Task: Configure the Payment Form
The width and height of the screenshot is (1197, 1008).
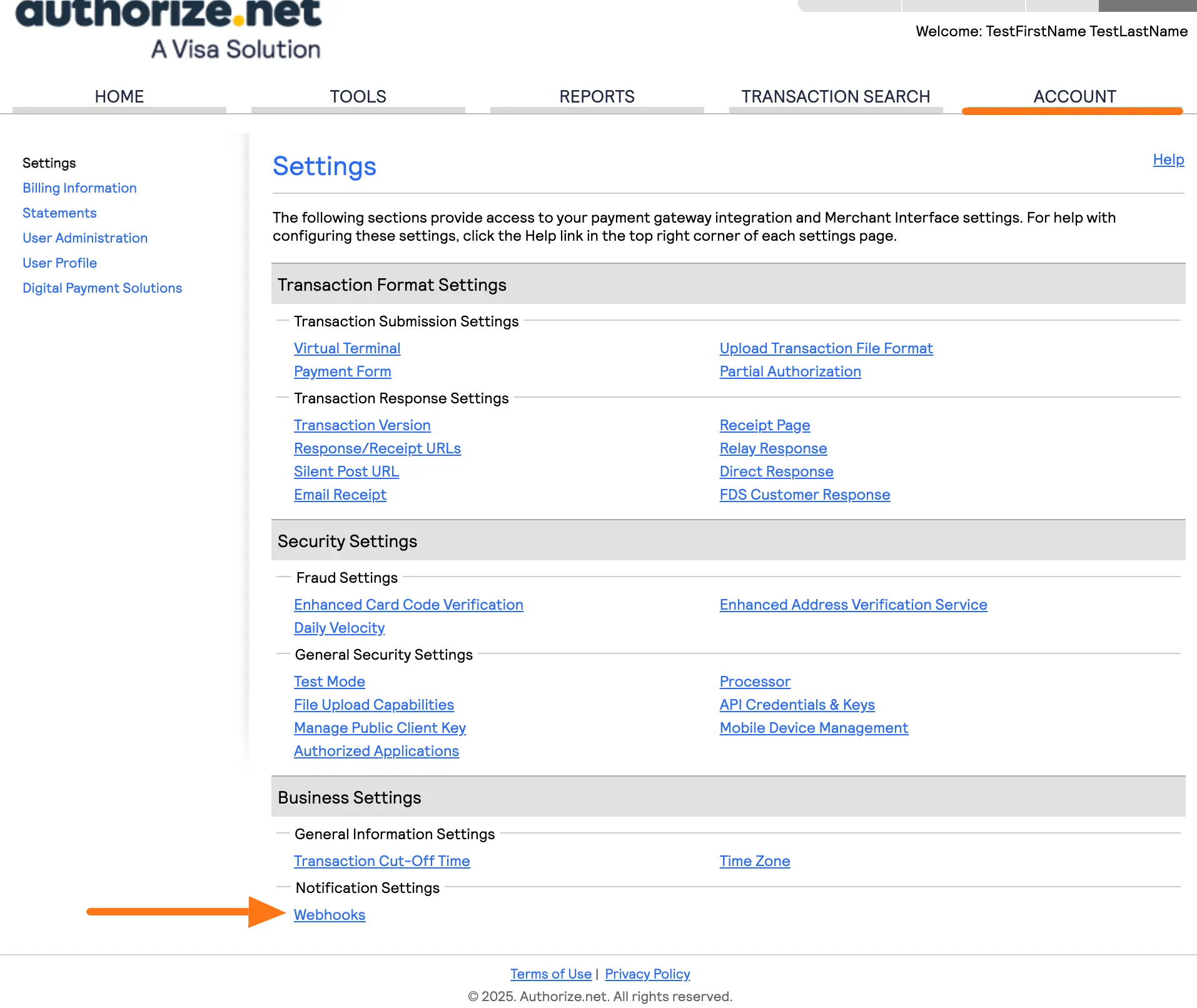Action: click(x=342, y=371)
